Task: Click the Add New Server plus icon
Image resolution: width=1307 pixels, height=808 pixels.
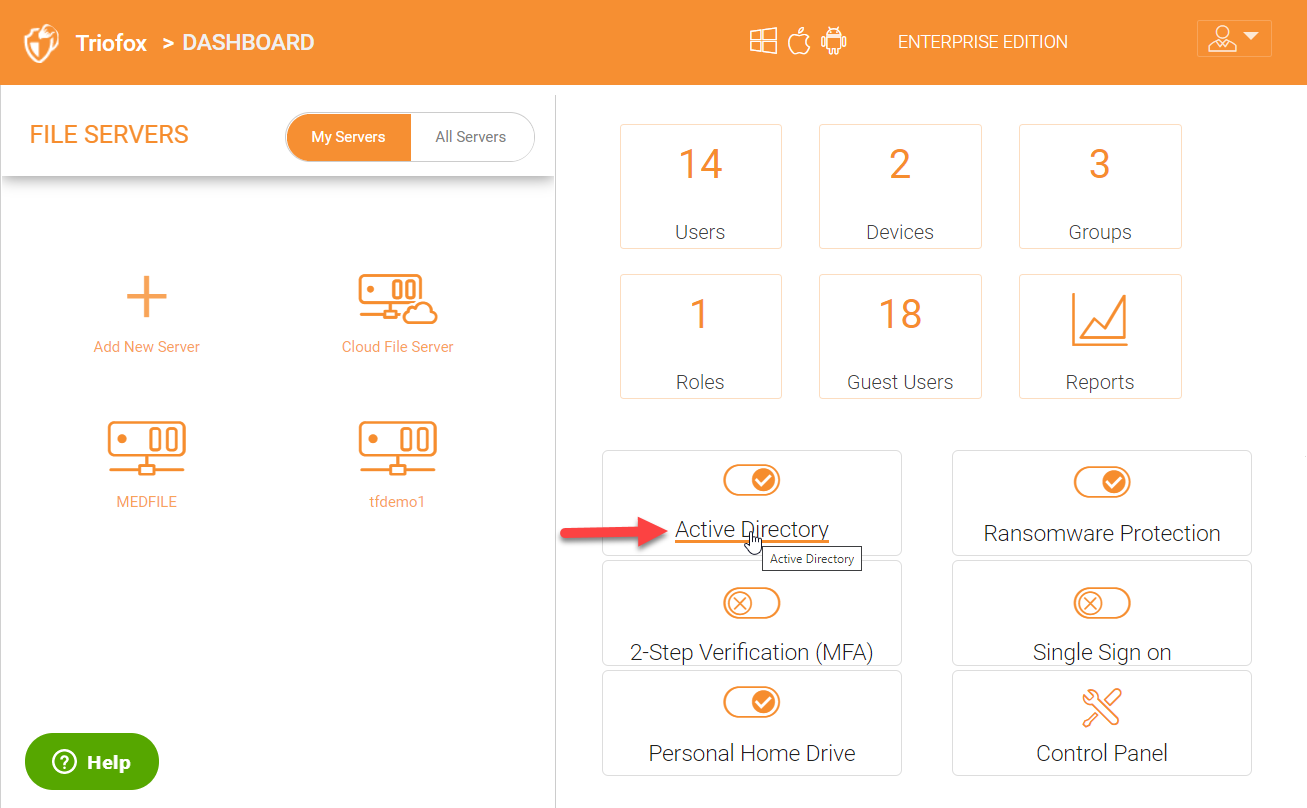Action: [147, 297]
